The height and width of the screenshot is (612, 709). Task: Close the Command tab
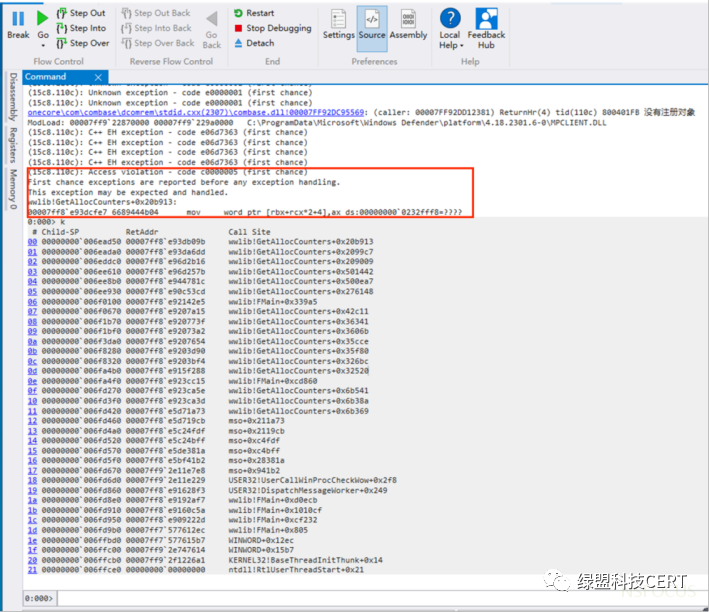[x=98, y=77]
